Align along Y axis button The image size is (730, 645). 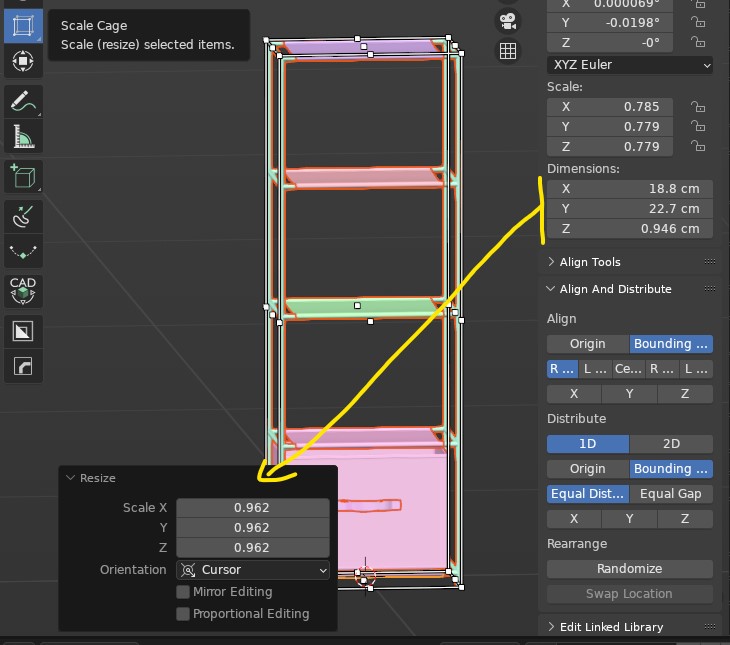click(629, 394)
